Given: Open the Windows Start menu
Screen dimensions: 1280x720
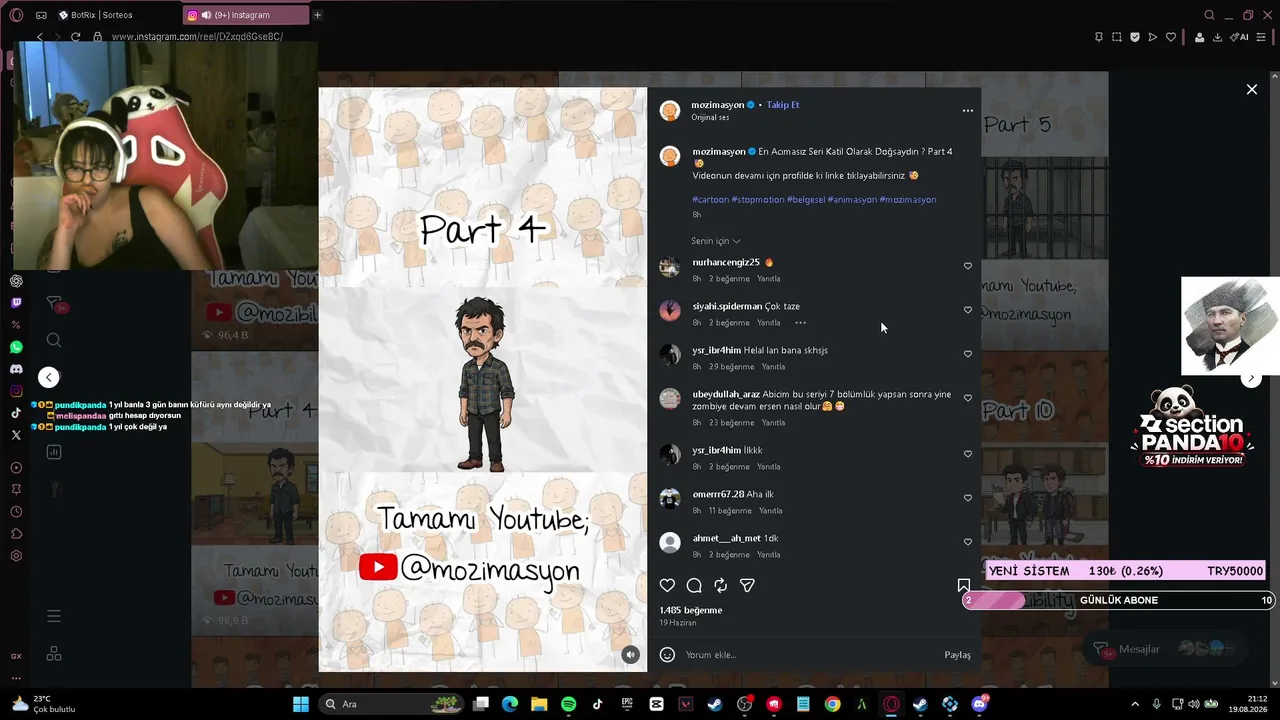Looking at the screenshot, I should (300, 704).
